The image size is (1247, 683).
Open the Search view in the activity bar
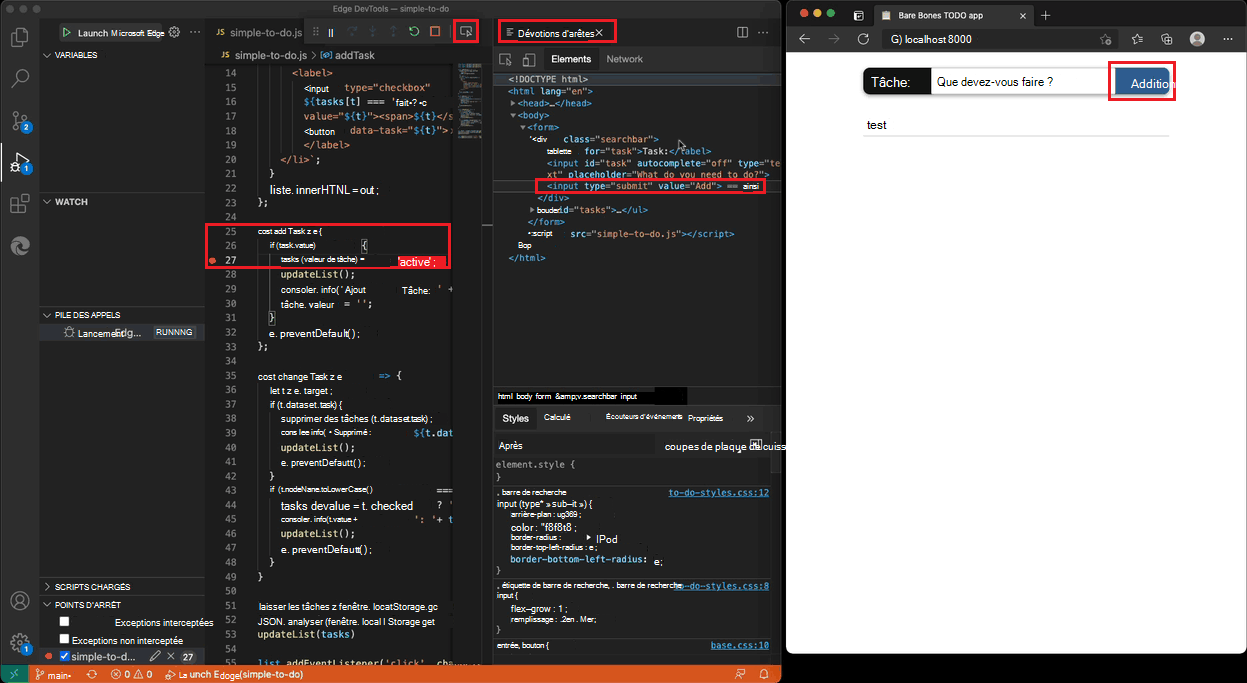tap(19, 79)
